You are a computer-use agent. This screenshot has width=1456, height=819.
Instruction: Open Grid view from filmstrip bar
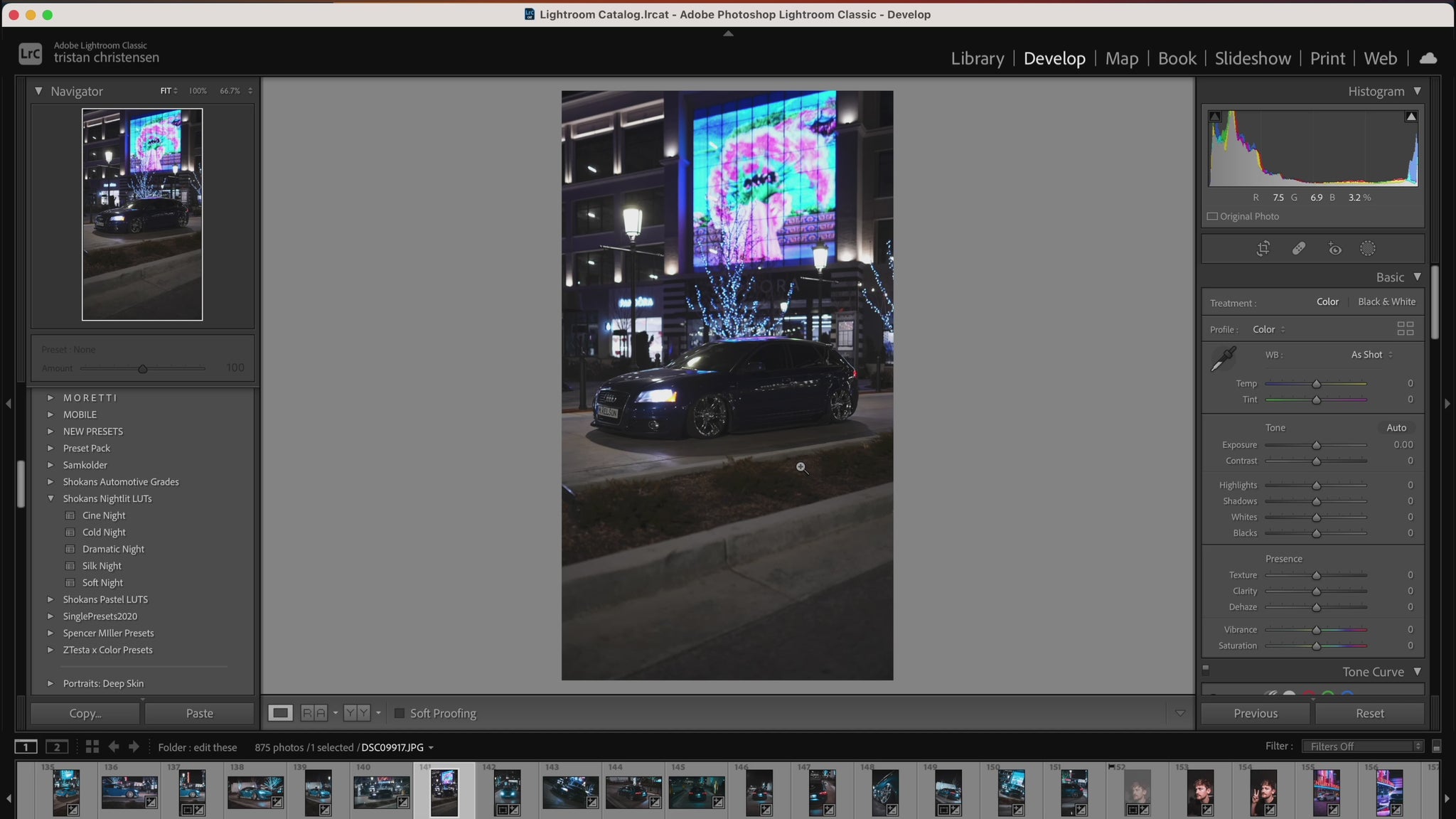click(92, 746)
